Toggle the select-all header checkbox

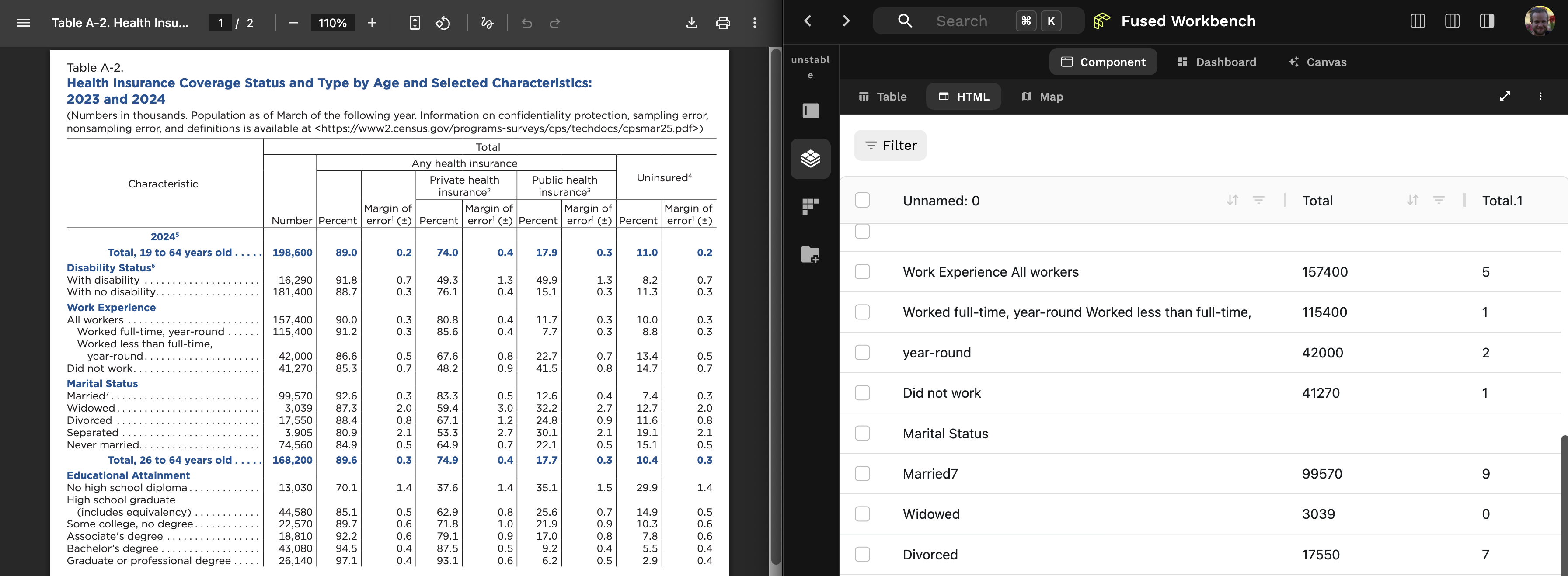(x=863, y=201)
